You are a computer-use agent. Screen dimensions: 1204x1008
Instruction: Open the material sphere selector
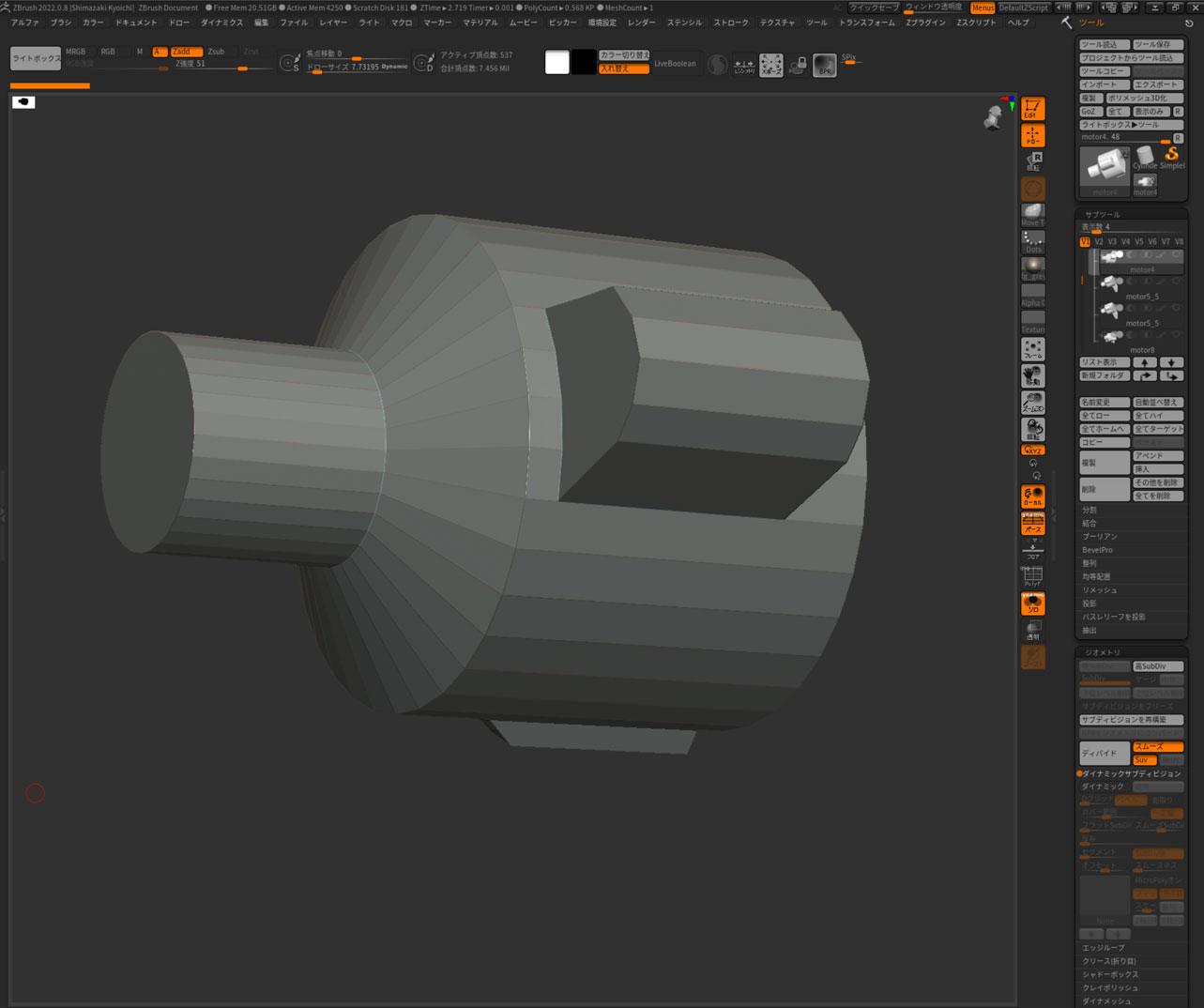(1032, 268)
